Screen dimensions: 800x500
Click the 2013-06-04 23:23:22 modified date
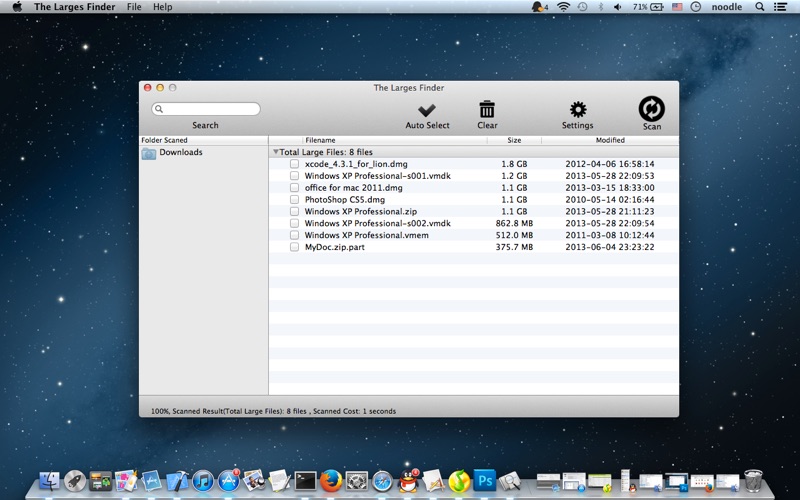click(610, 247)
